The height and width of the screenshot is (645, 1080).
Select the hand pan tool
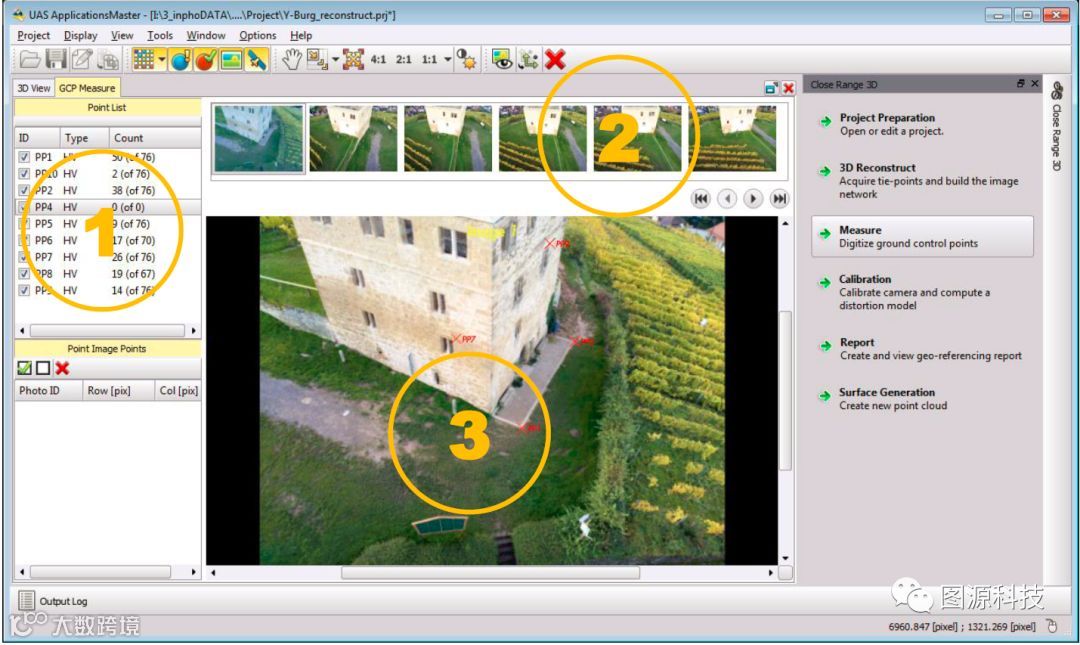pyautogui.click(x=291, y=60)
